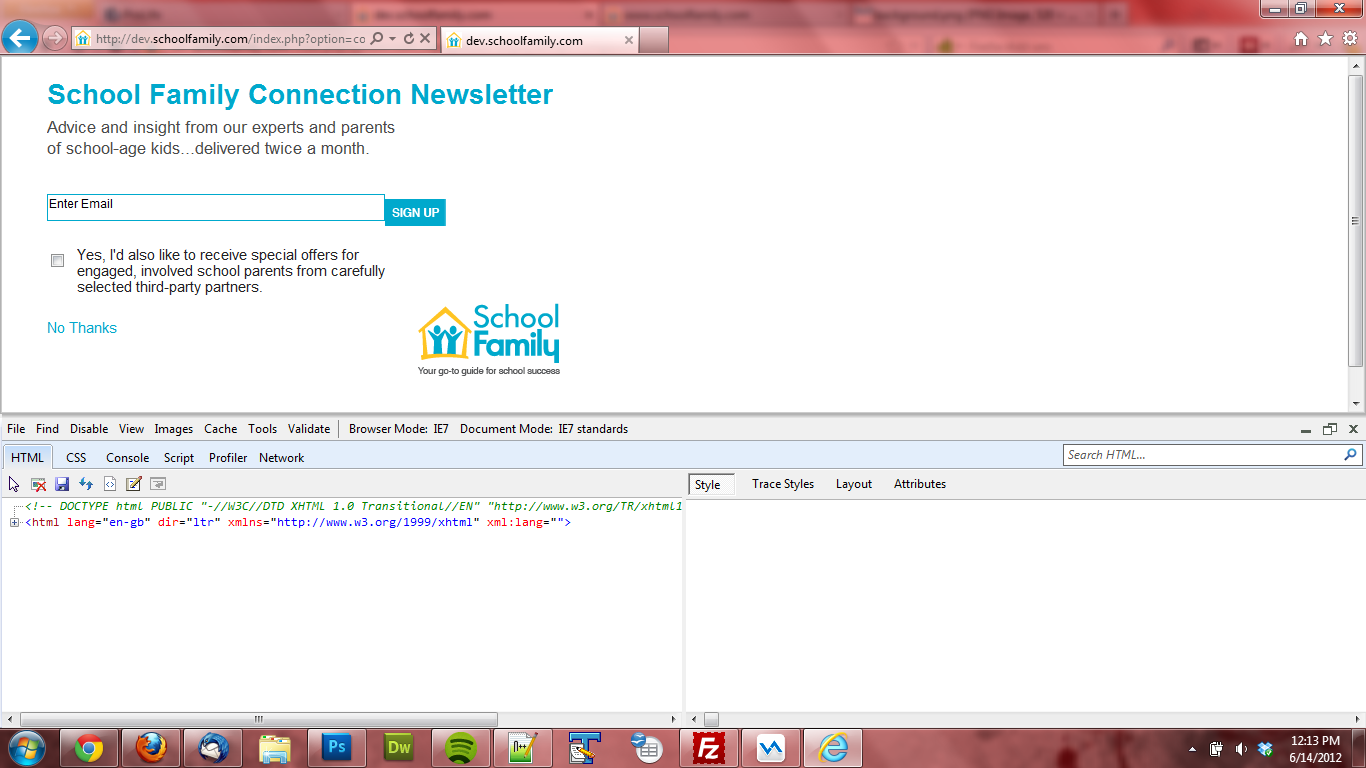This screenshot has height=768, width=1366.
Task: Open the Validate menu
Action: [309, 429]
